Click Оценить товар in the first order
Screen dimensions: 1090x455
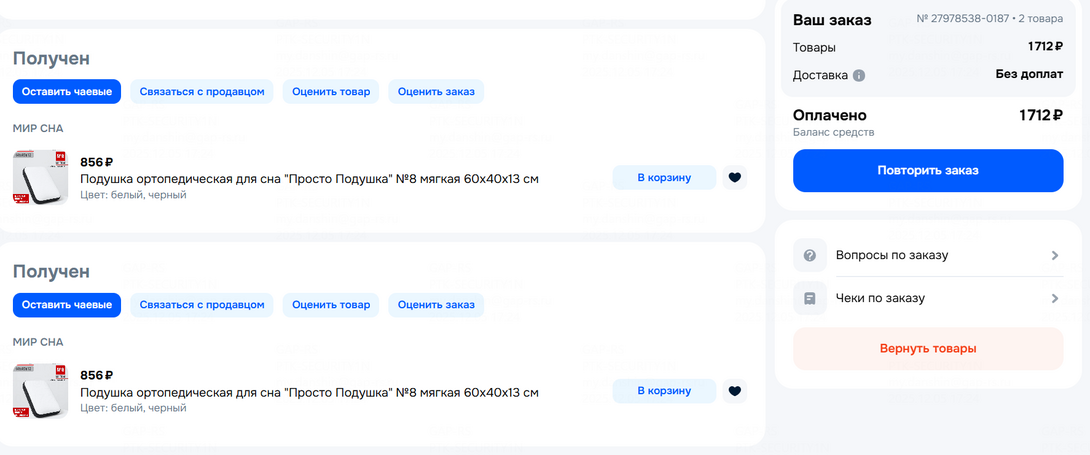pos(331,91)
